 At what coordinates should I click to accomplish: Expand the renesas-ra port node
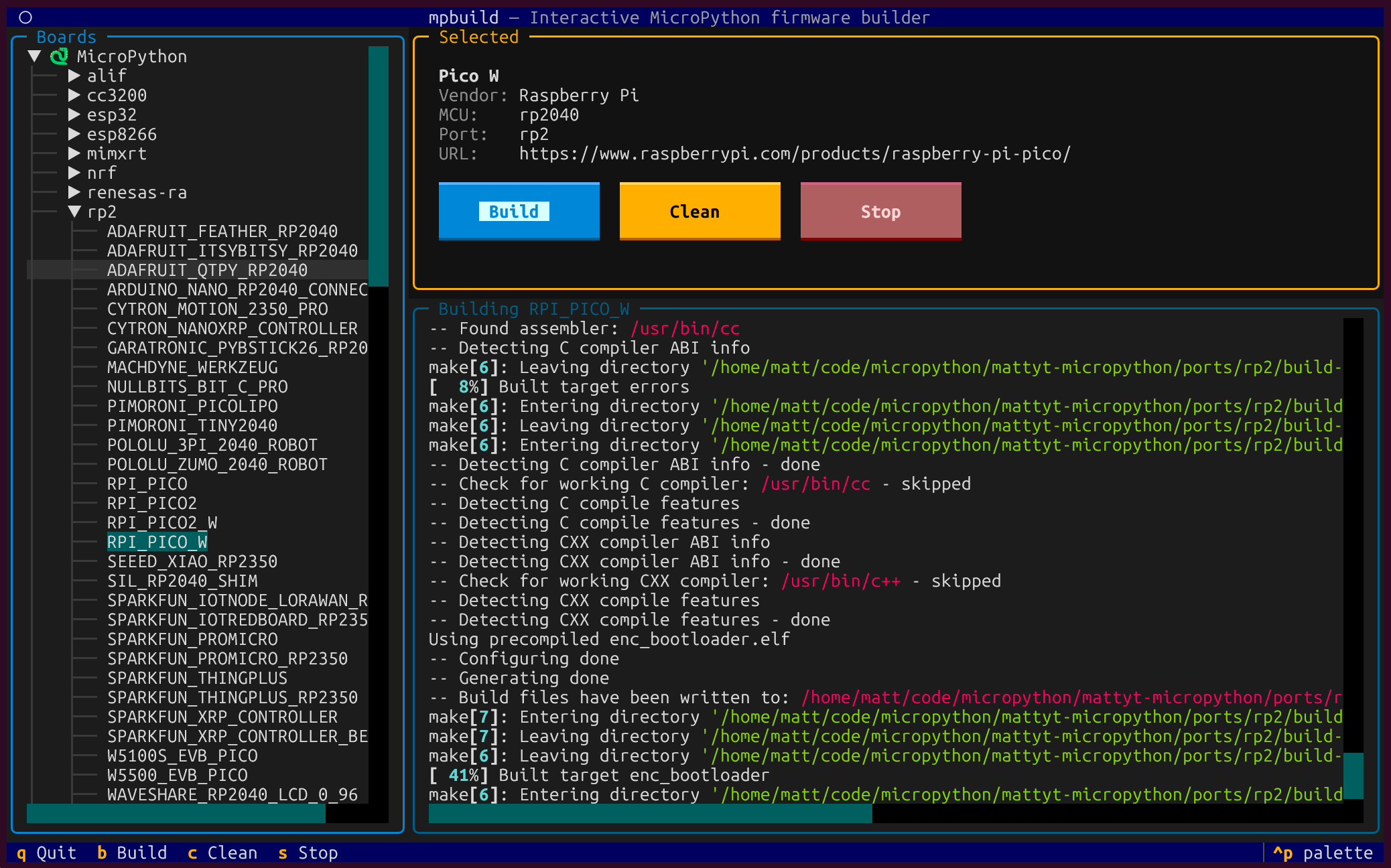tap(74, 192)
